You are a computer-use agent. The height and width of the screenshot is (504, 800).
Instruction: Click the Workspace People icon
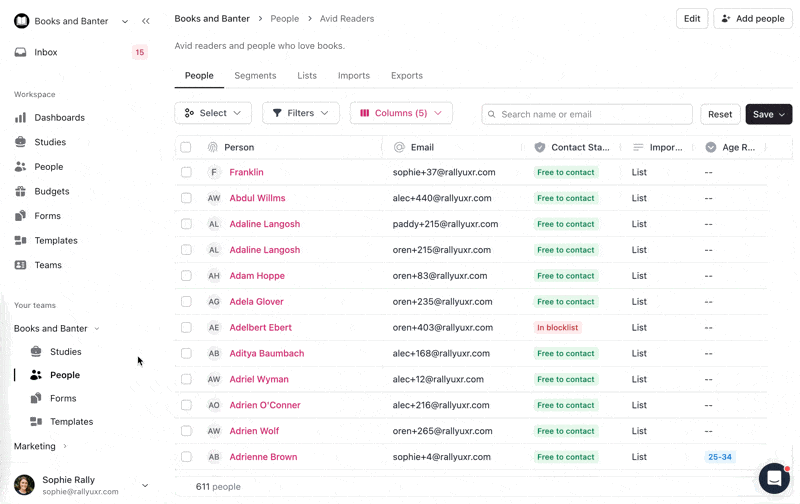(20, 166)
